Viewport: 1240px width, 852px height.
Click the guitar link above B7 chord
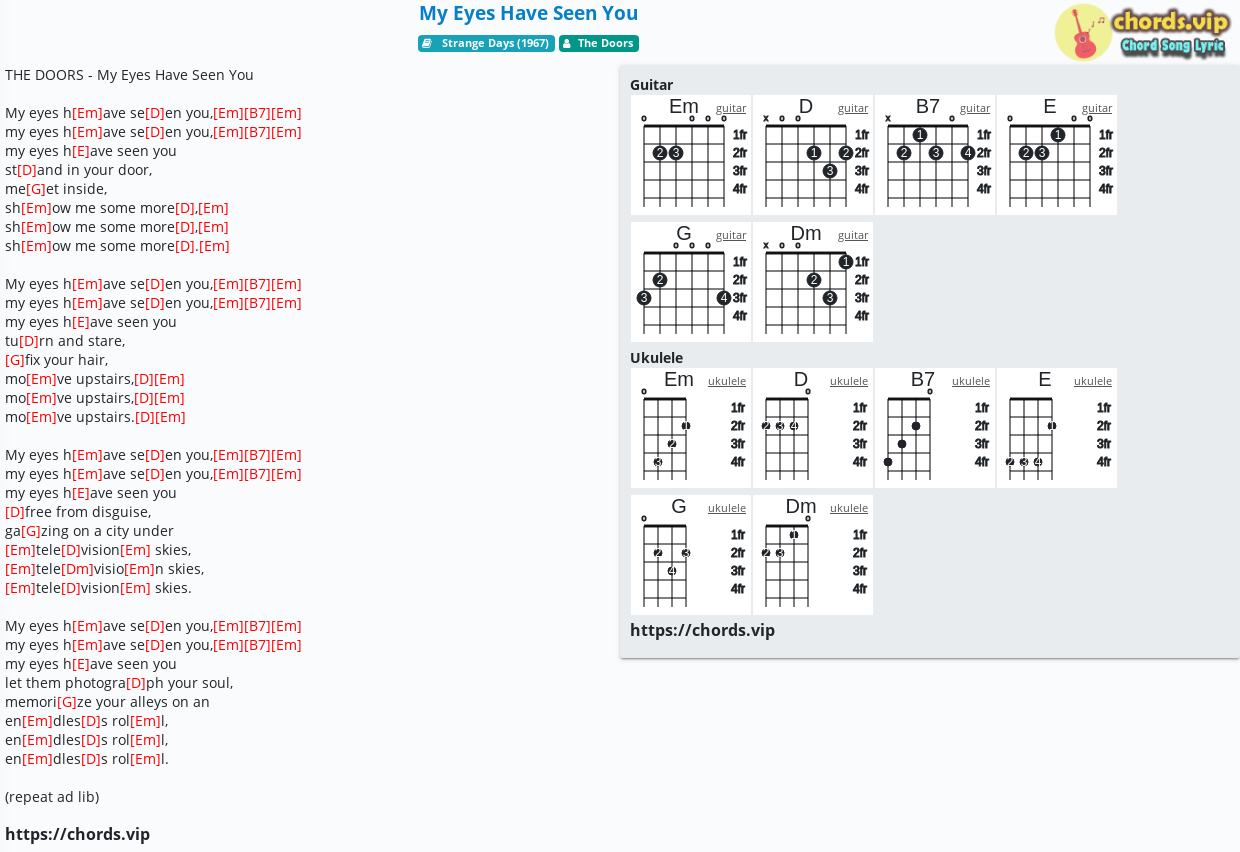click(975, 108)
